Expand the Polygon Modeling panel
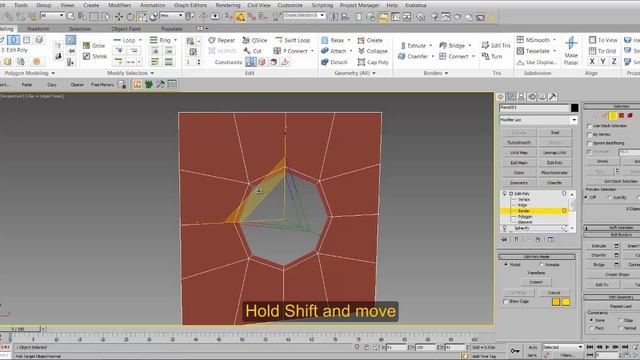This screenshot has width=640, height=360. pos(29,73)
